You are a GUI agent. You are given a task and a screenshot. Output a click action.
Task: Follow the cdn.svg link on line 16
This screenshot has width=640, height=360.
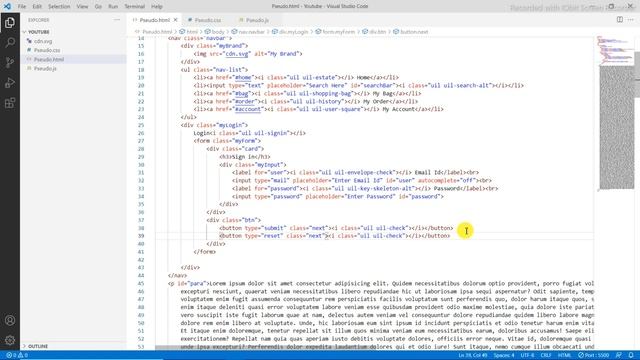pyautogui.click(x=237, y=53)
